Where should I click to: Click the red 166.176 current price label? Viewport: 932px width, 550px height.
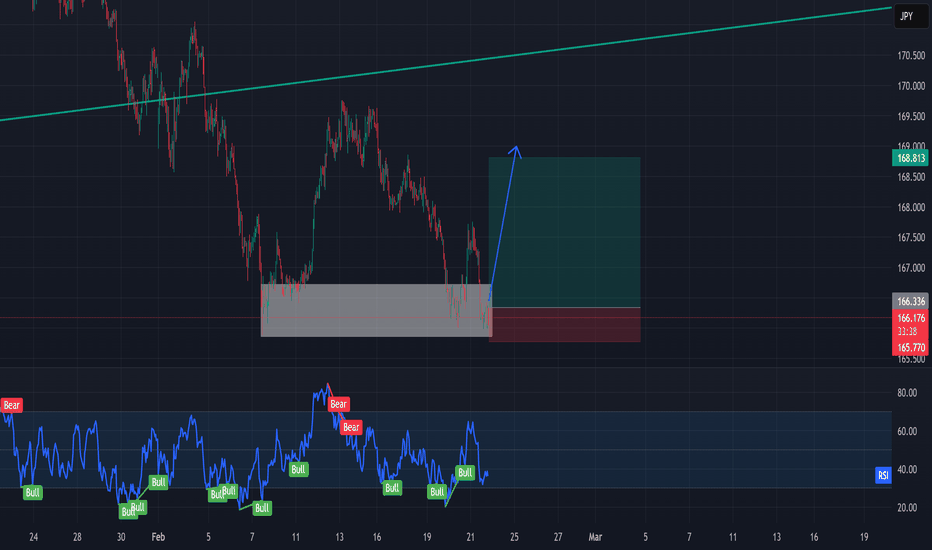point(910,318)
